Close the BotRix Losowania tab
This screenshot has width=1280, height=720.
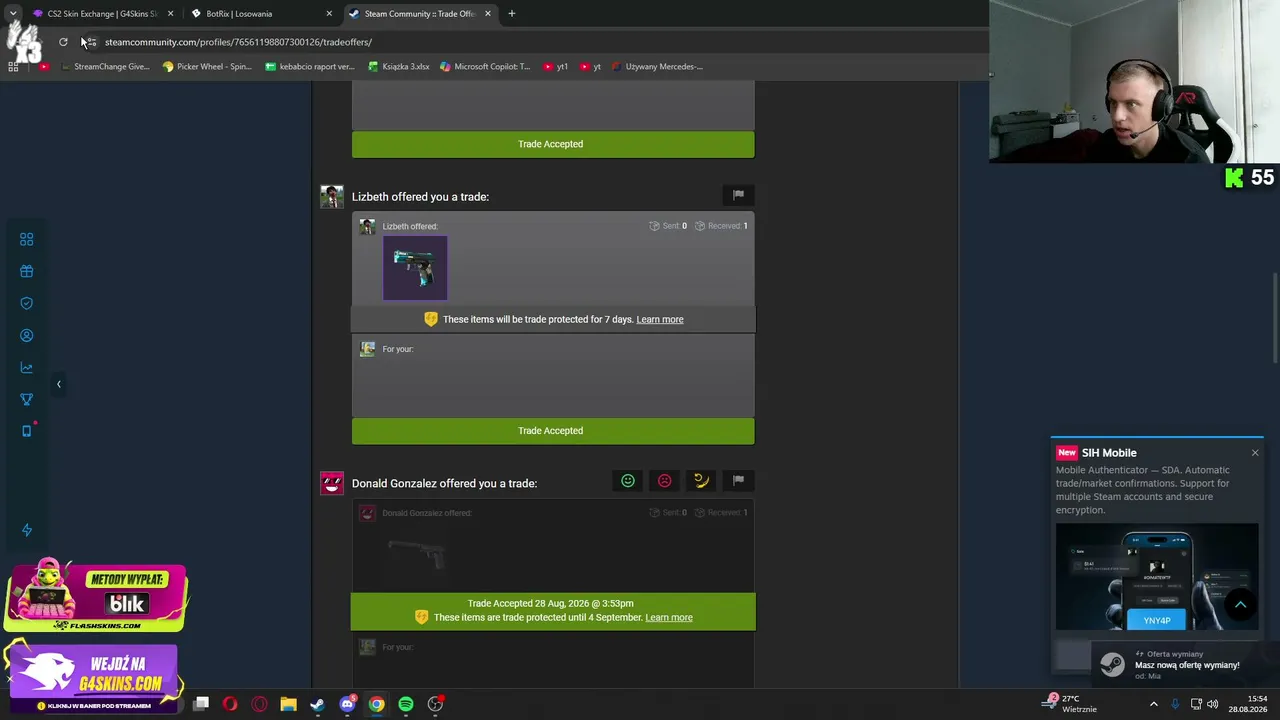pyautogui.click(x=329, y=14)
